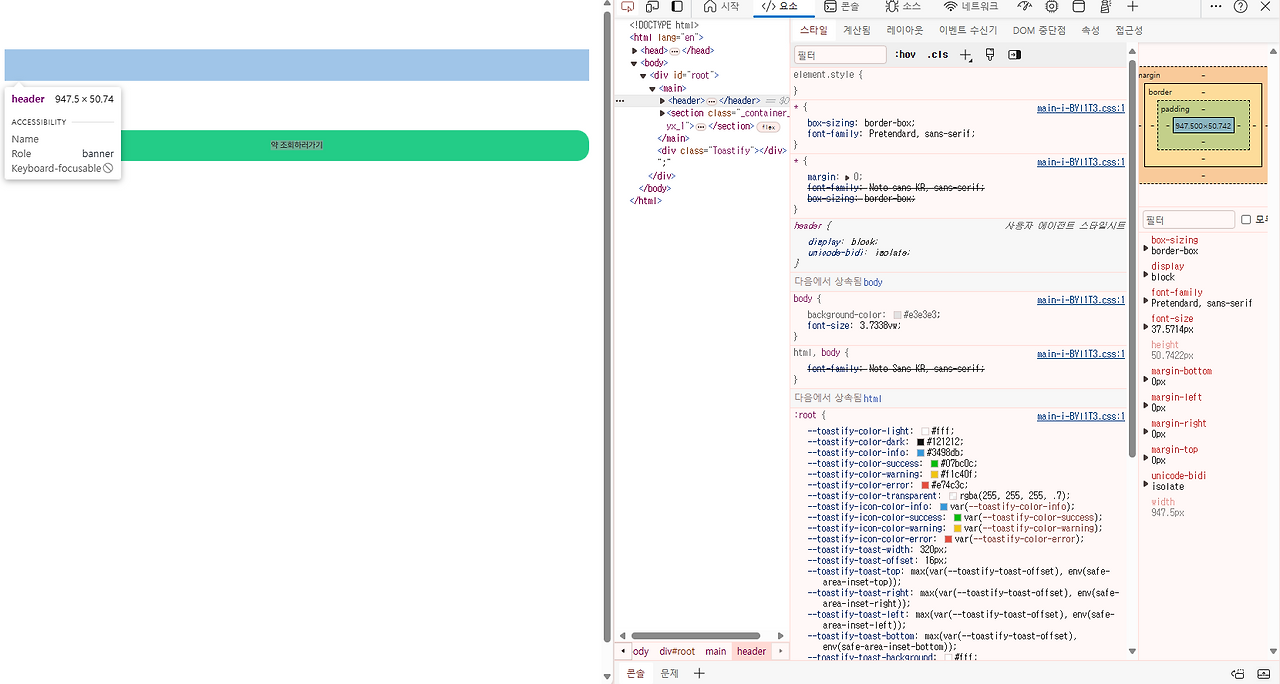
Task: Open main-i-BYI1T3.css:1 link for box-sizing rule
Action: [1081, 108]
